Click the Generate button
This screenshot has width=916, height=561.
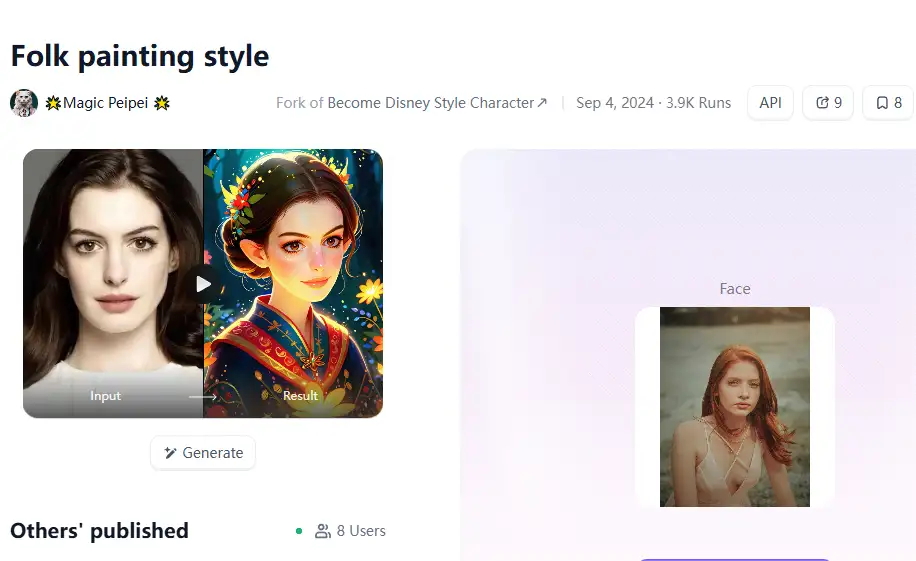[203, 453]
